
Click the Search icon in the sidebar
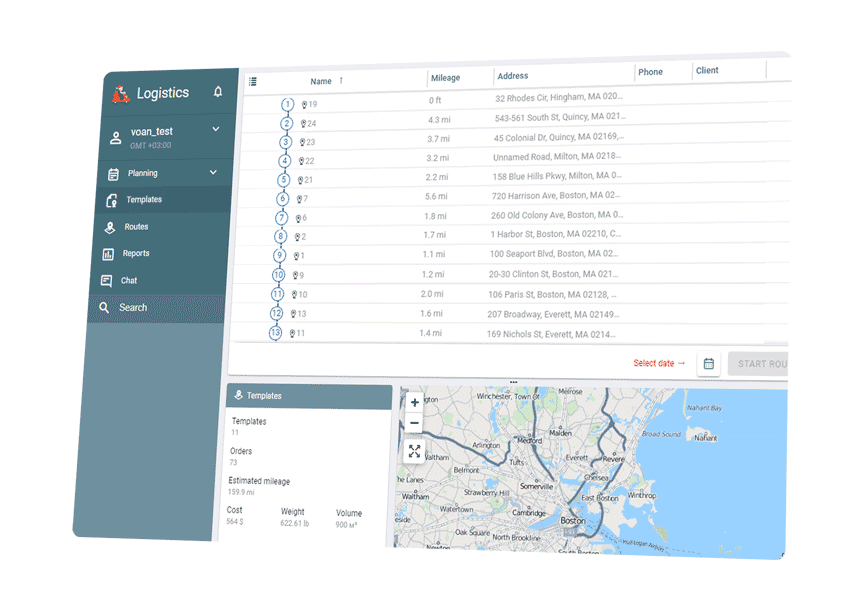coord(107,308)
